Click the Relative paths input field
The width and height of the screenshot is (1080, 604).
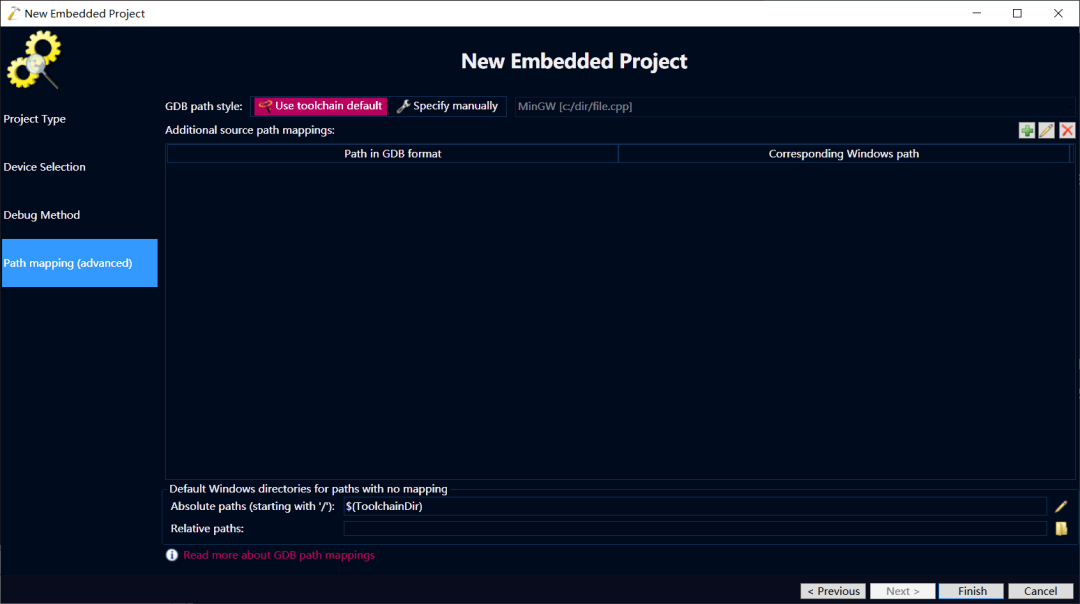[x=695, y=528]
